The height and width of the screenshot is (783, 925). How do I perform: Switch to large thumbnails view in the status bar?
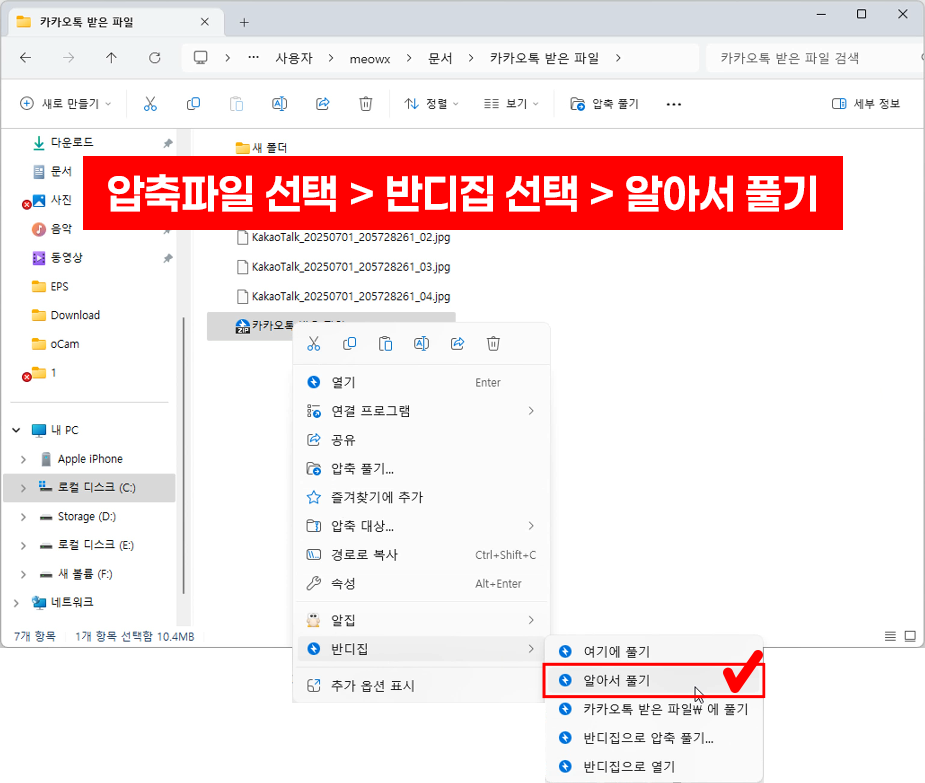pos(910,636)
